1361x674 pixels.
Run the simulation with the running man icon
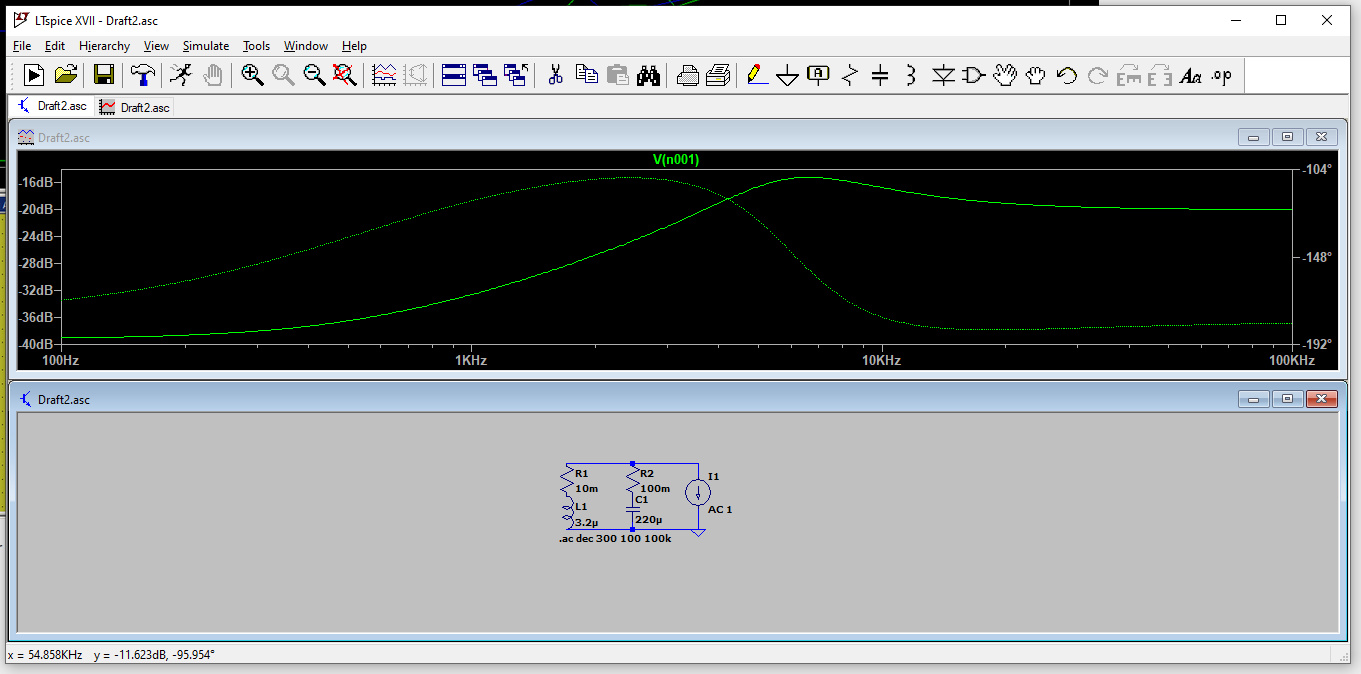(181, 75)
